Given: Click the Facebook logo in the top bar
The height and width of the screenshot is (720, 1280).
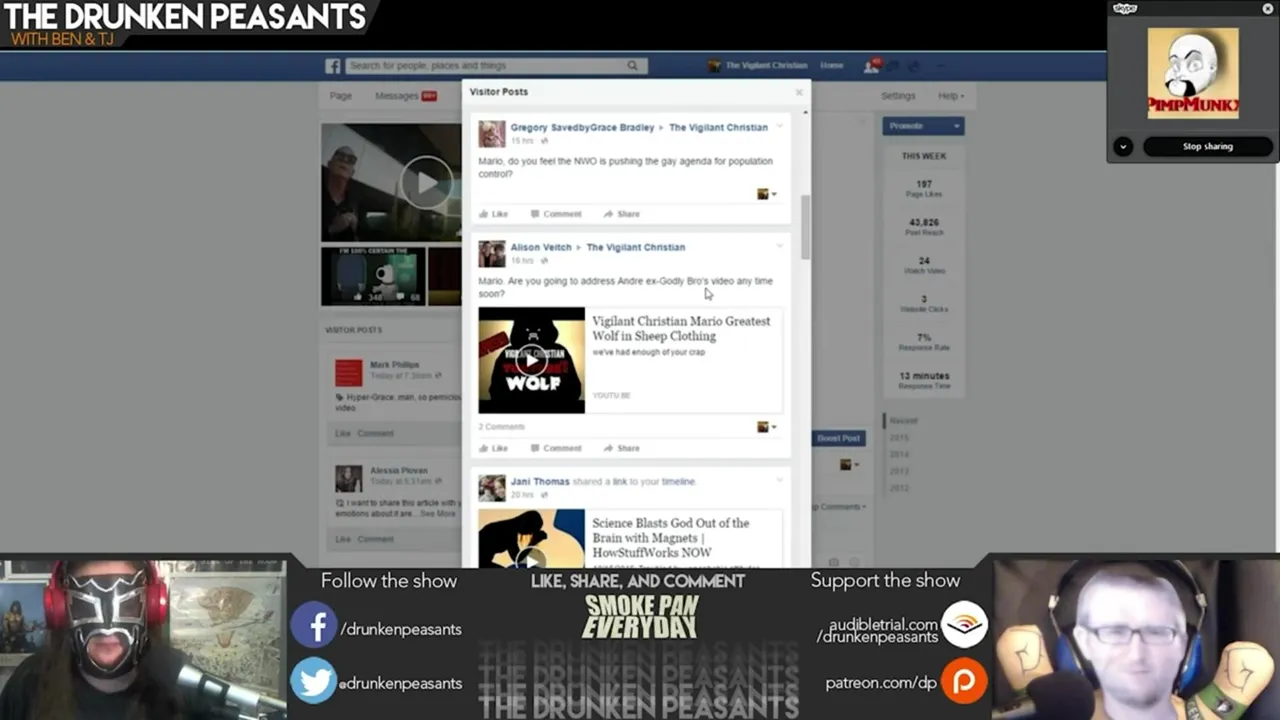Looking at the screenshot, I should click(333, 66).
